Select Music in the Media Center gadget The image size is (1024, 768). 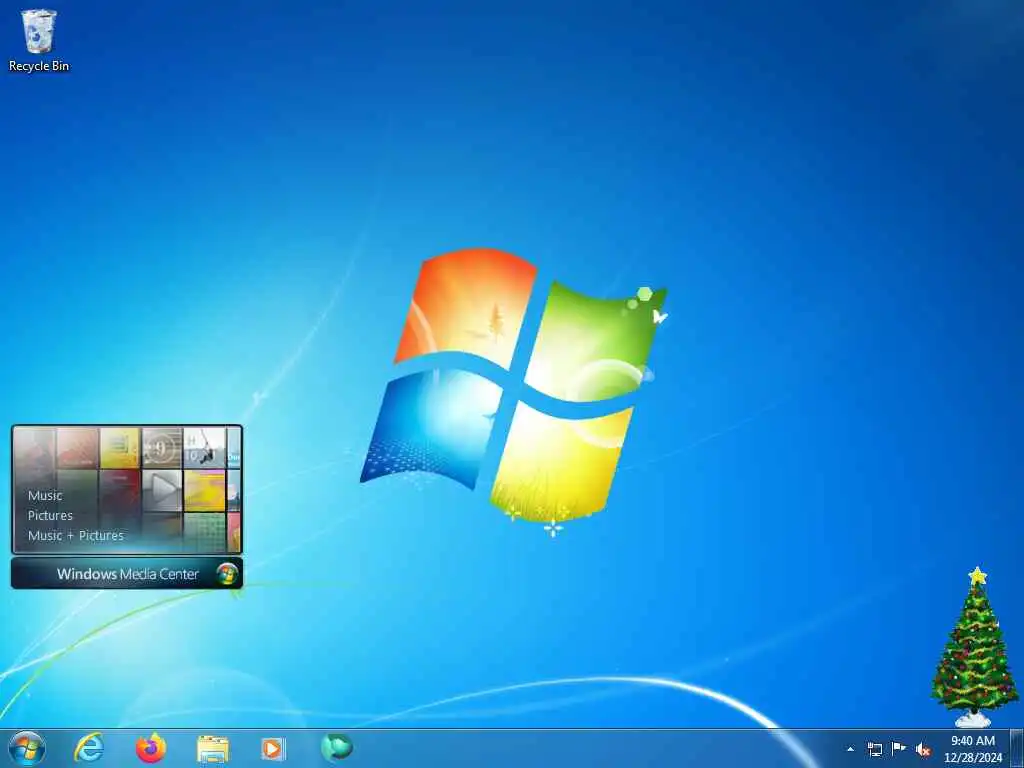pyautogui.click(x=45, y=496)
